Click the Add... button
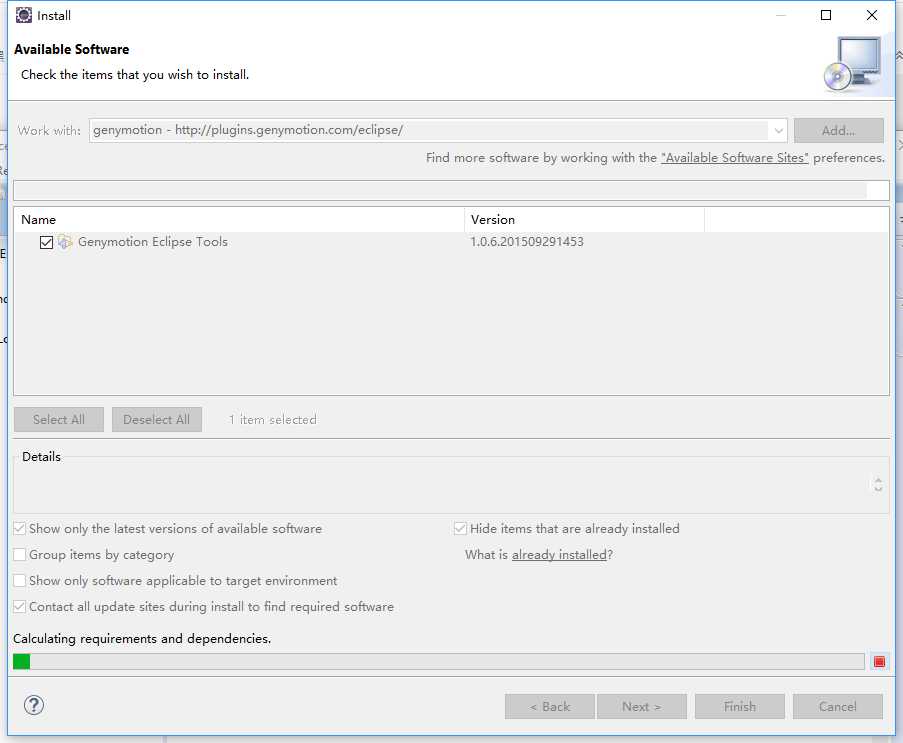This screenshot has width=903, height=743. point(838,131)
